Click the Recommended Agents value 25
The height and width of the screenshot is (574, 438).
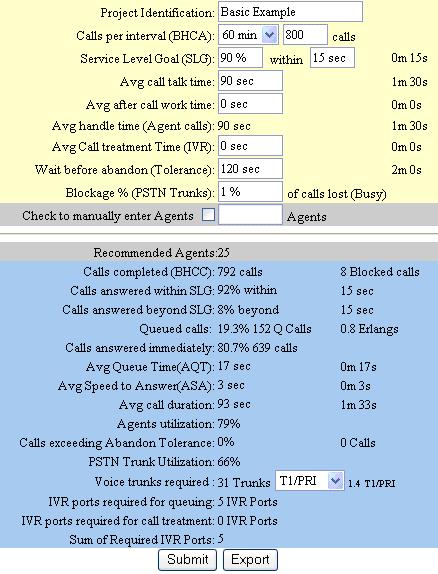tap(224, 253)
